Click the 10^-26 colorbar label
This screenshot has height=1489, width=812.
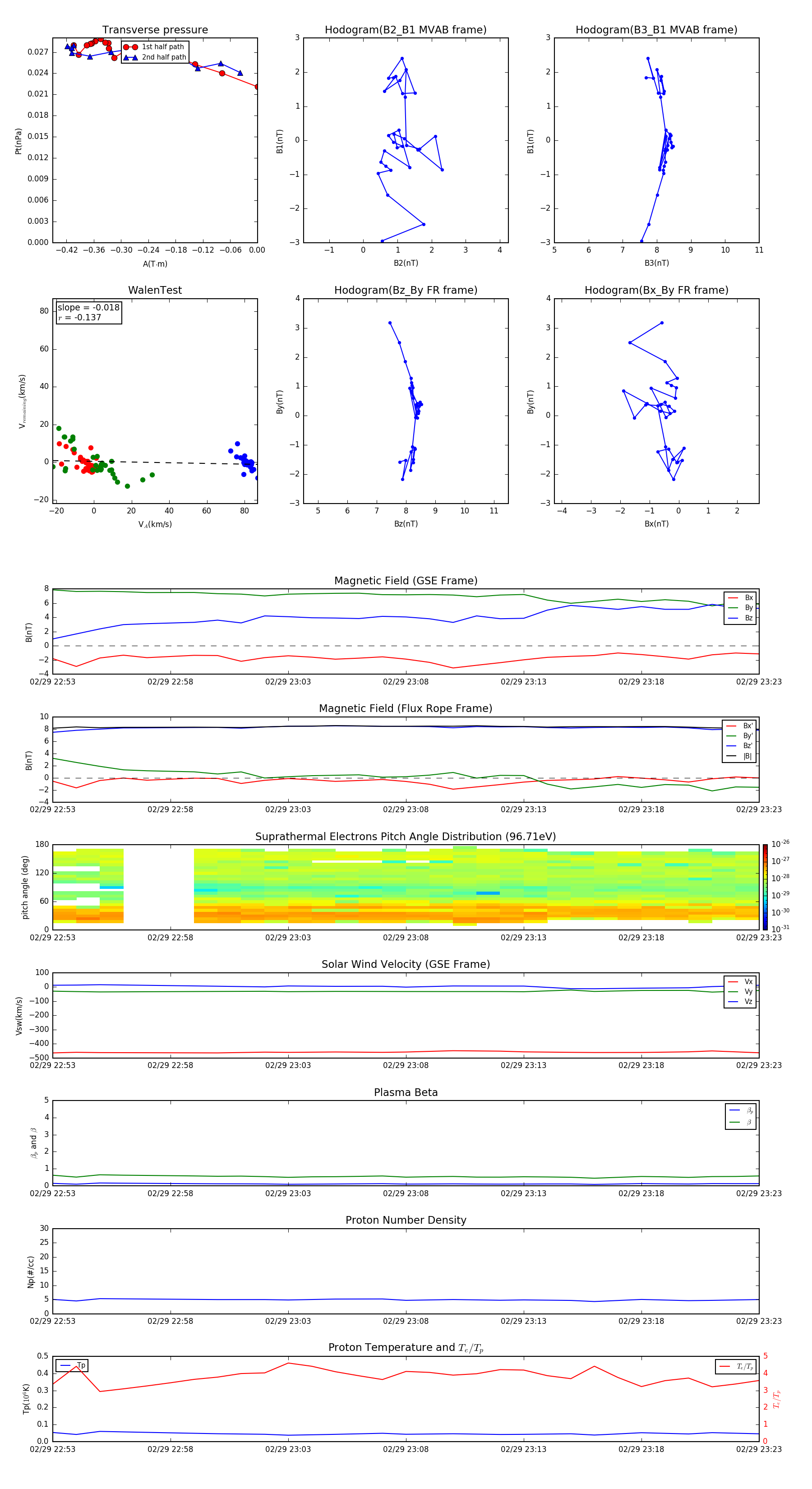tap(780, 843)
